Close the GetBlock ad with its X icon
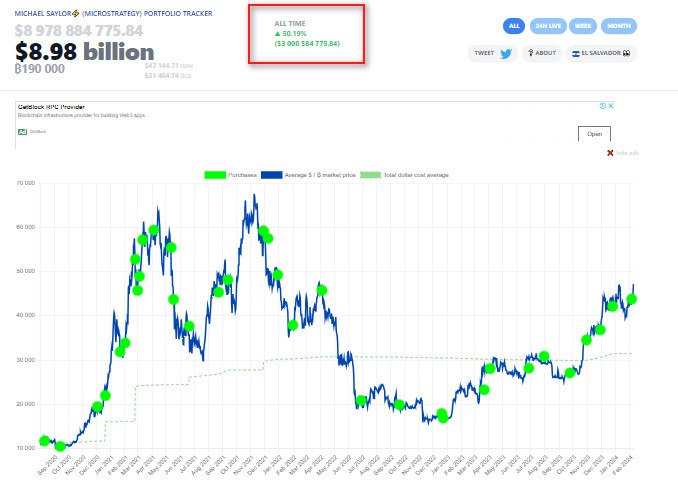678x498 pixels. [x=611, y=106]
